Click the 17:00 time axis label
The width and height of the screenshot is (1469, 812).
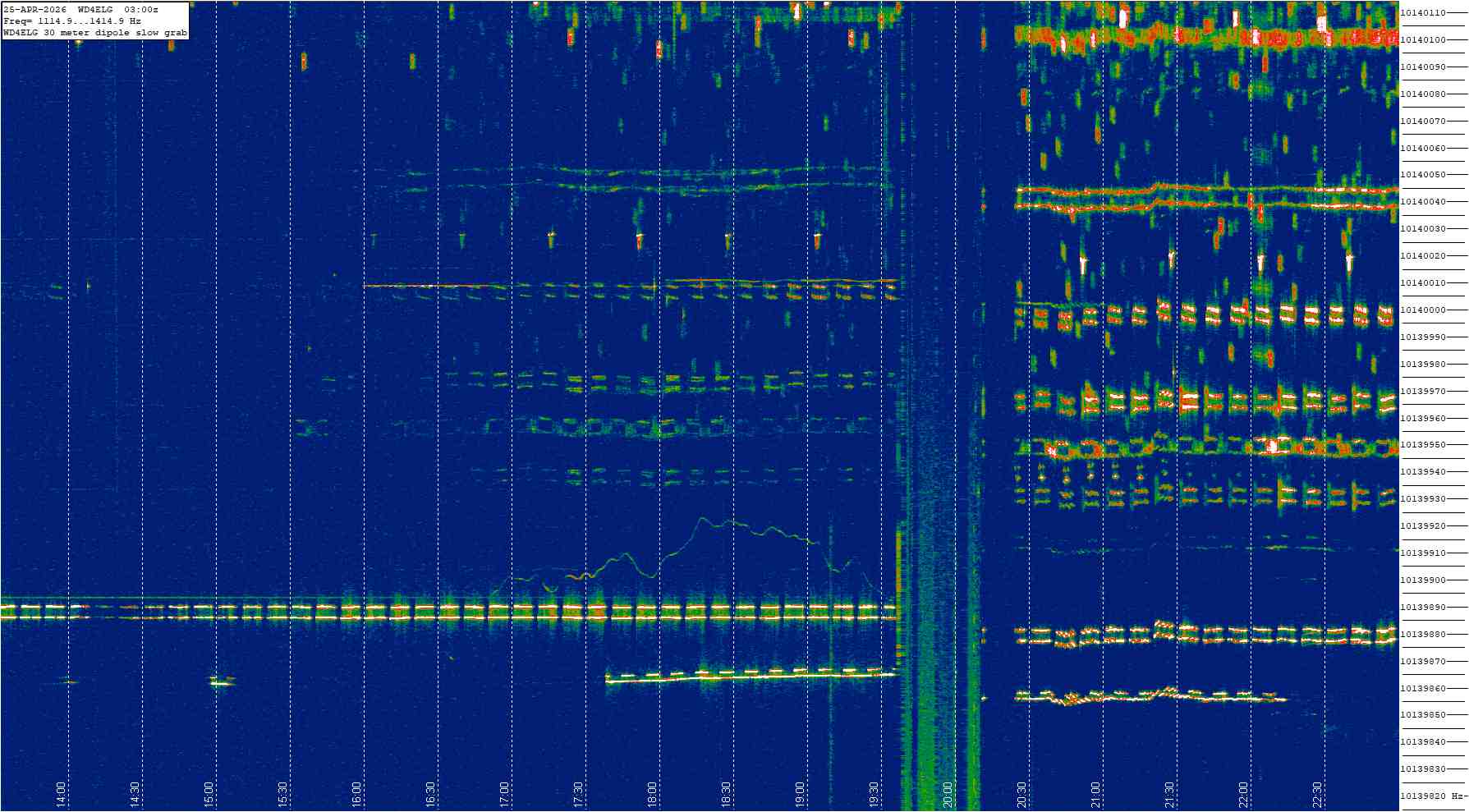click(504, 794)
